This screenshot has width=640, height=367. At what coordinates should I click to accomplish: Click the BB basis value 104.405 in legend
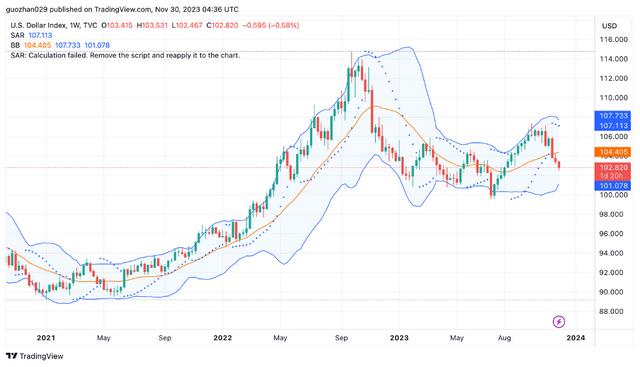coord(37,45)
